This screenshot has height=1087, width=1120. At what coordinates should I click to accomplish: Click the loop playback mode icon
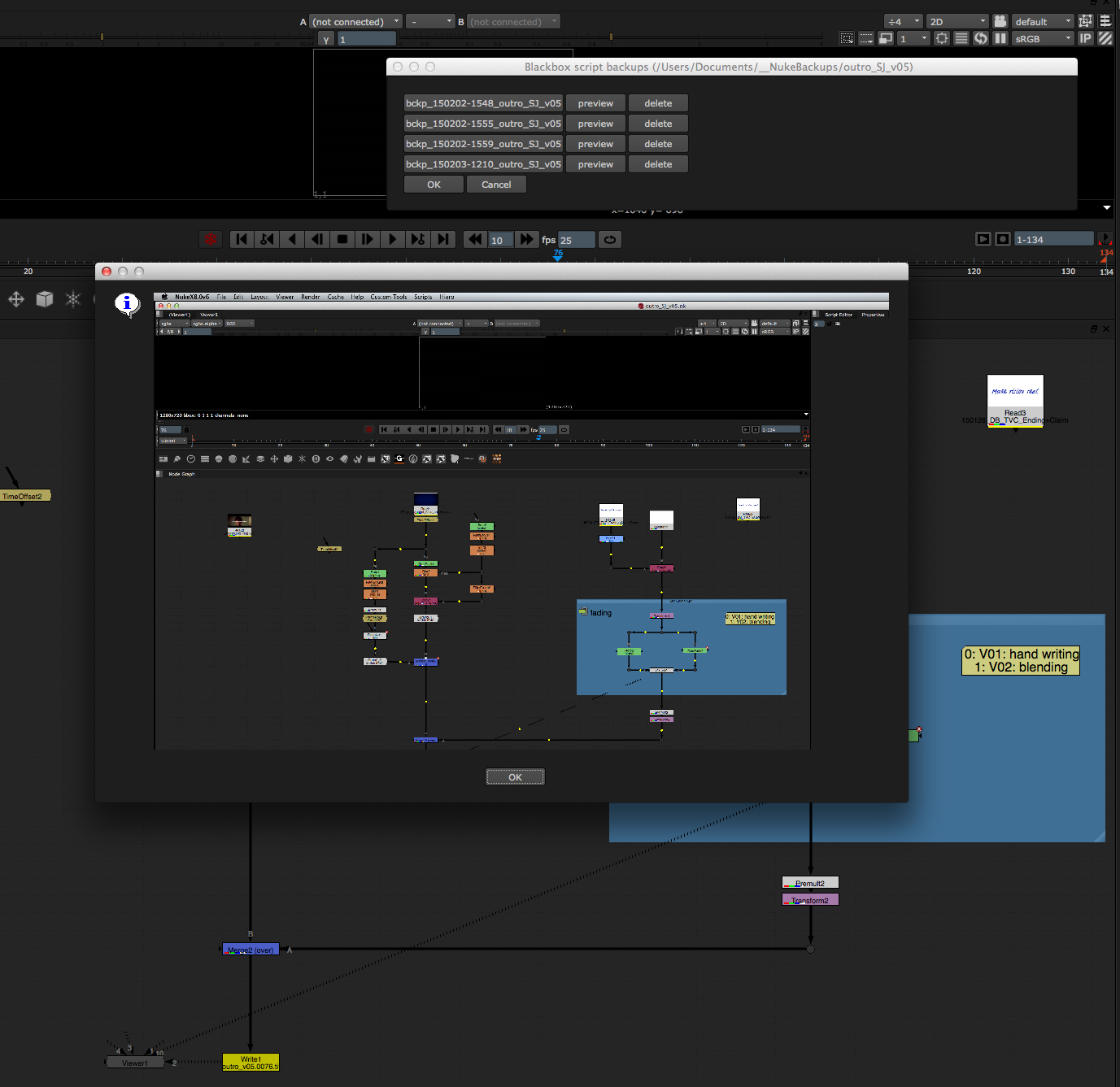coord(609,239)
